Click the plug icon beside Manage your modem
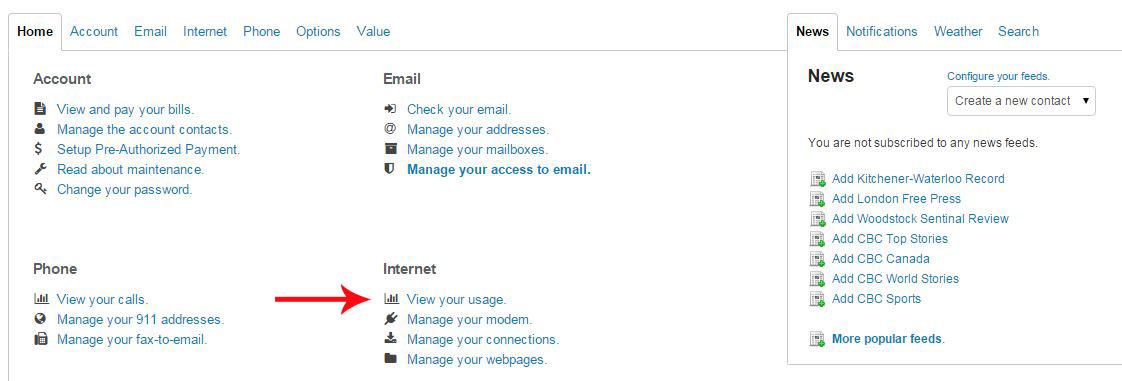Image resolution: width=1122 pixels, height=381 pixels. (391, 319)
